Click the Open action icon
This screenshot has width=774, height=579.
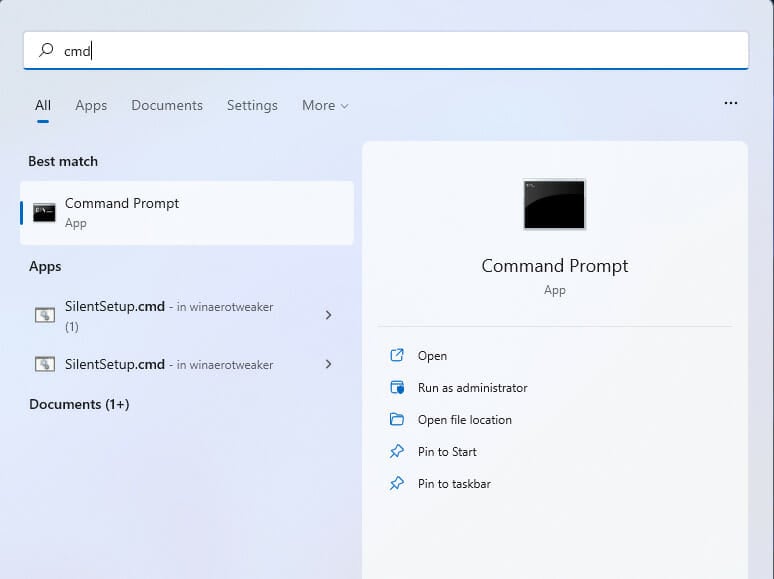click(397, 355)
